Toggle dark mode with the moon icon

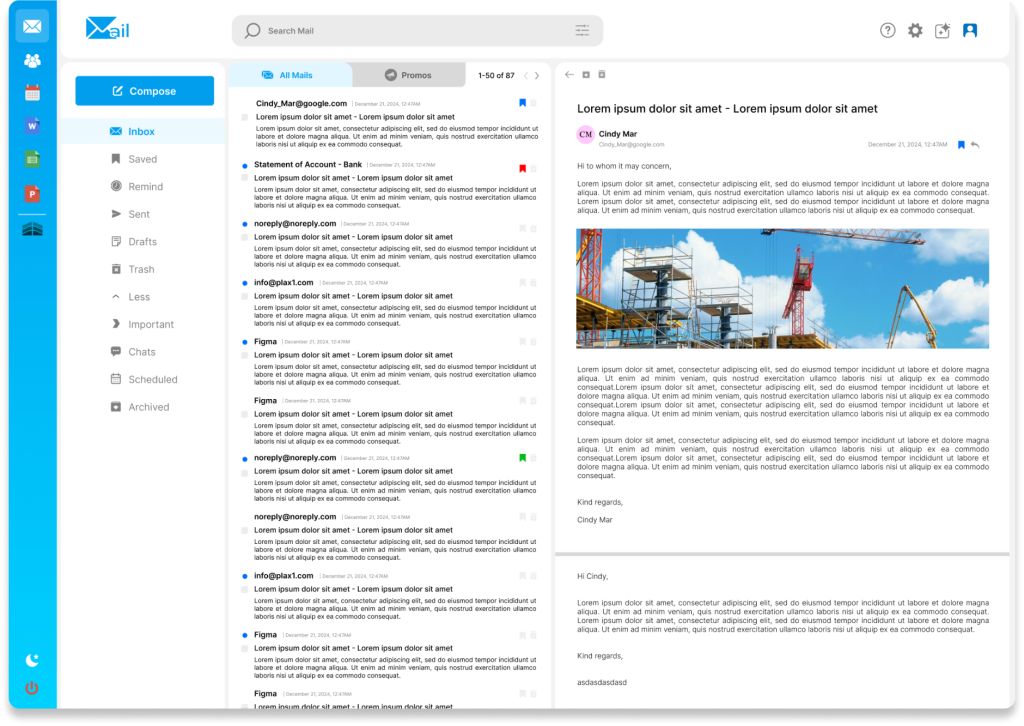point(32,659)
